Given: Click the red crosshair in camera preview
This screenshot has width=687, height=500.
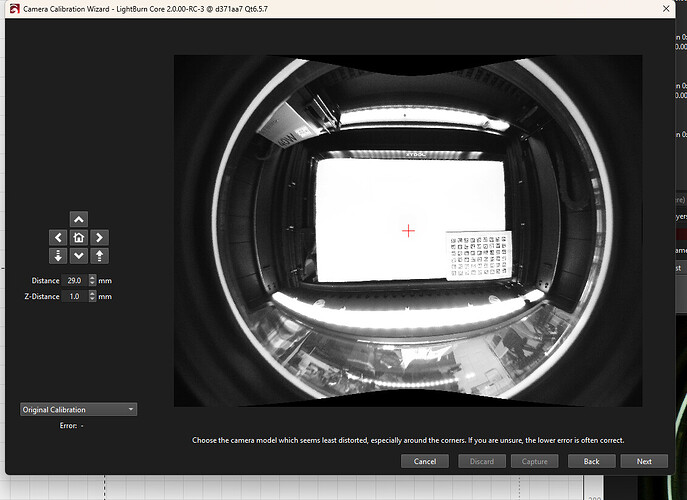Looking at the screenshot, I should 408,231.
